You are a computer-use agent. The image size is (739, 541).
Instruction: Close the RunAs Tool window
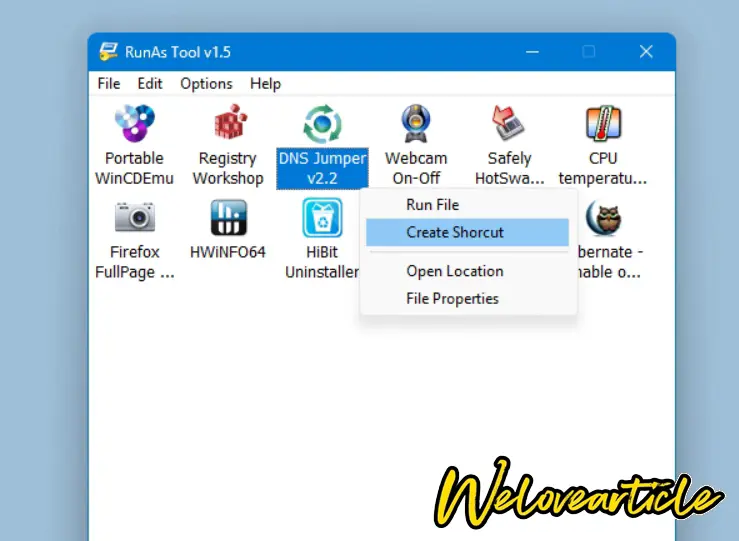tap(646, 52)
